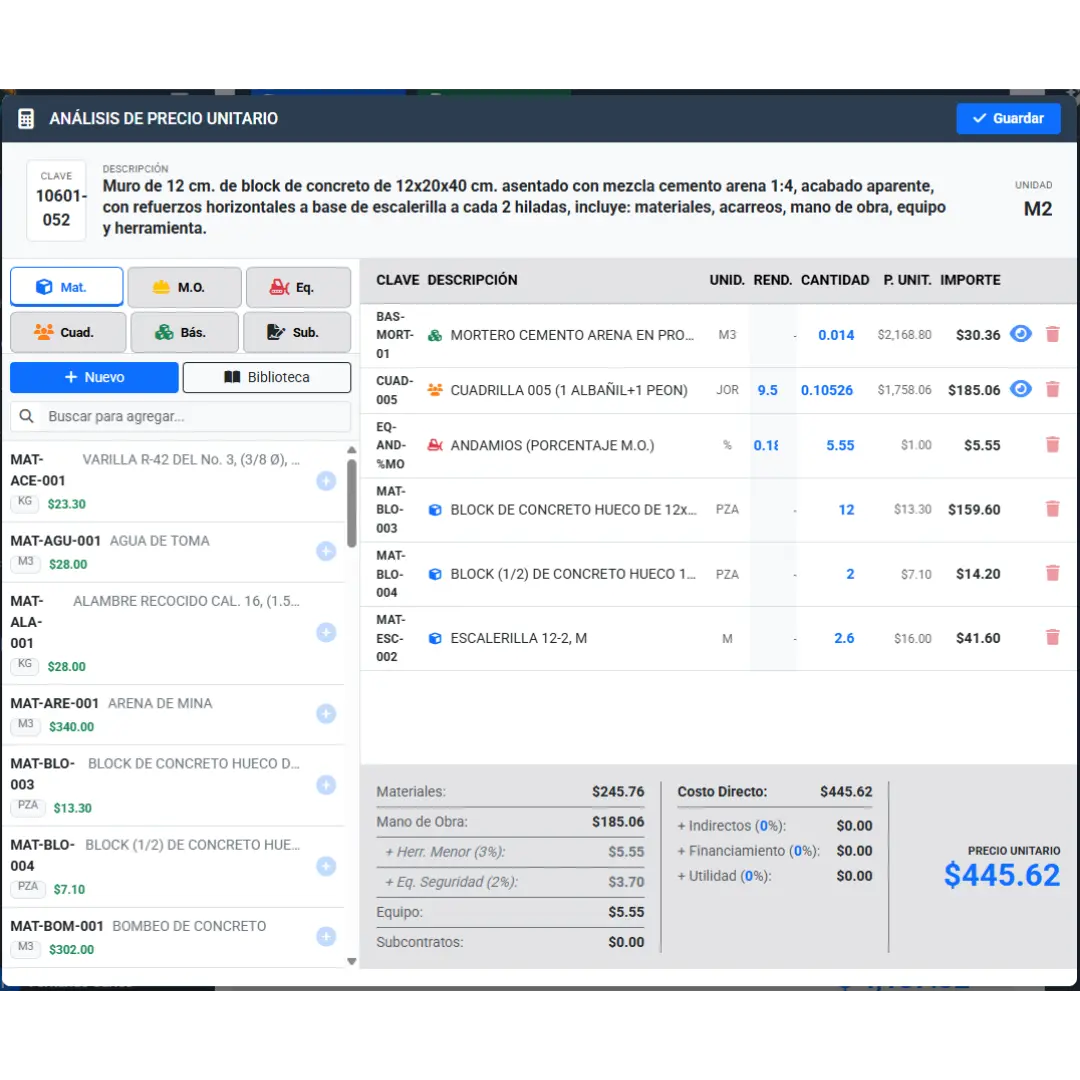
Task: Save the analysis with Guardar
Action: coord(1008,118)
